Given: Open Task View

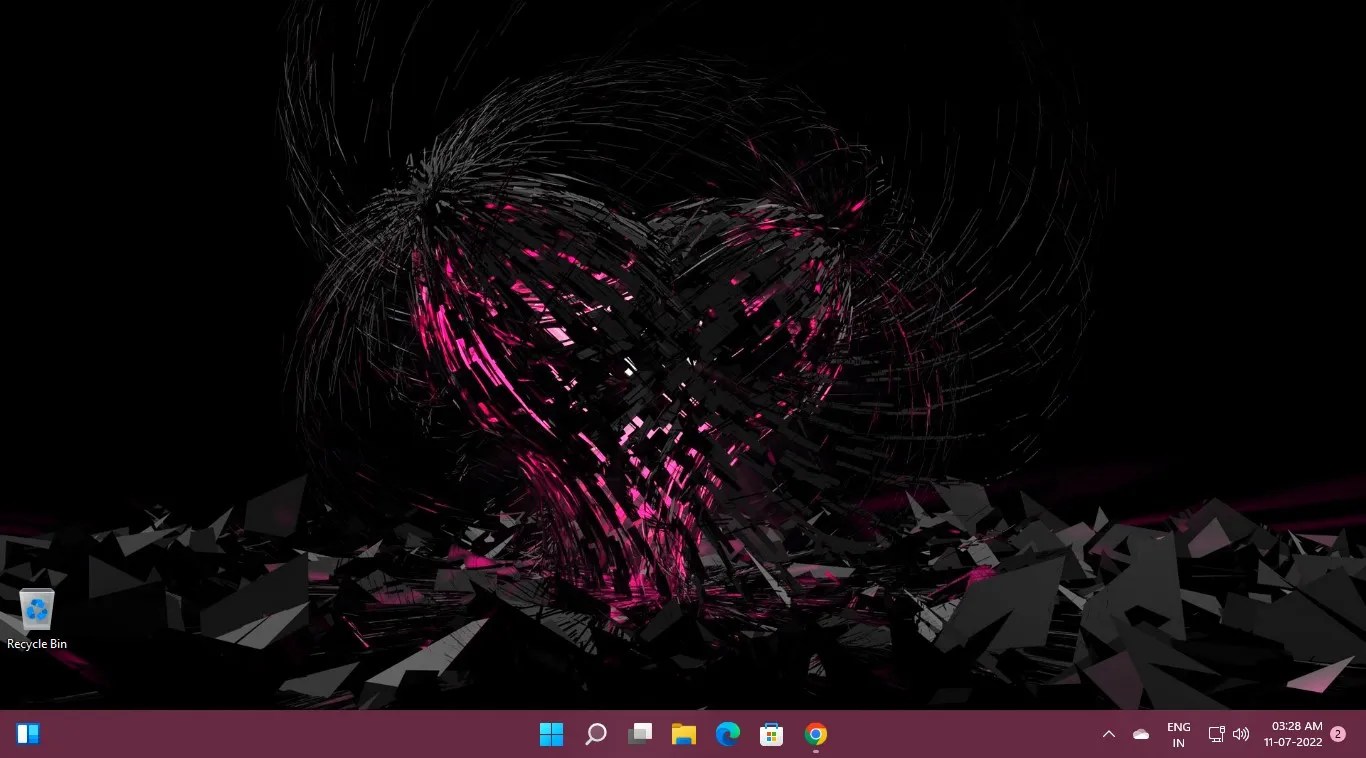Looking at the screenshot, I should [x=640, y=734].
